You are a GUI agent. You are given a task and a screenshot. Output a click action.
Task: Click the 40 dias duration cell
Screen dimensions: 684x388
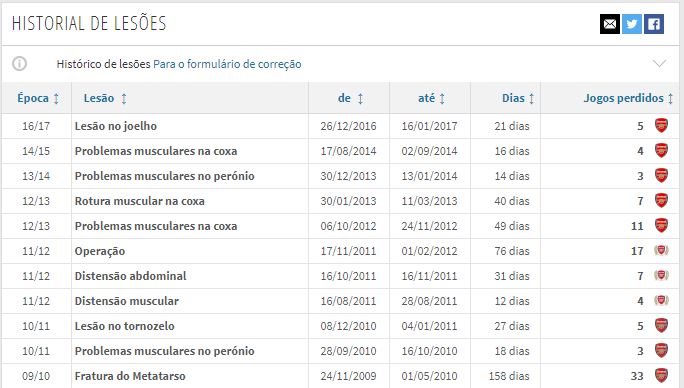coord(512,201)
